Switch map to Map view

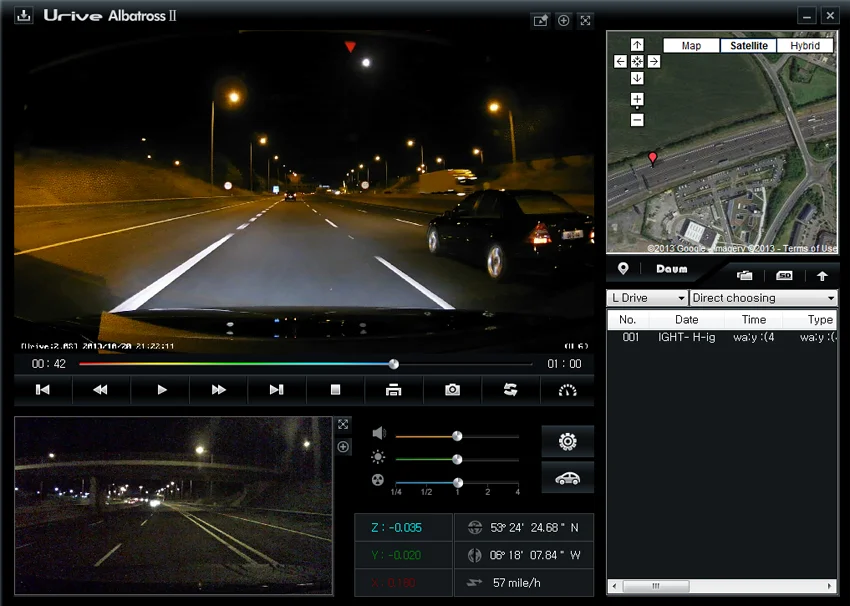point(691,46)
